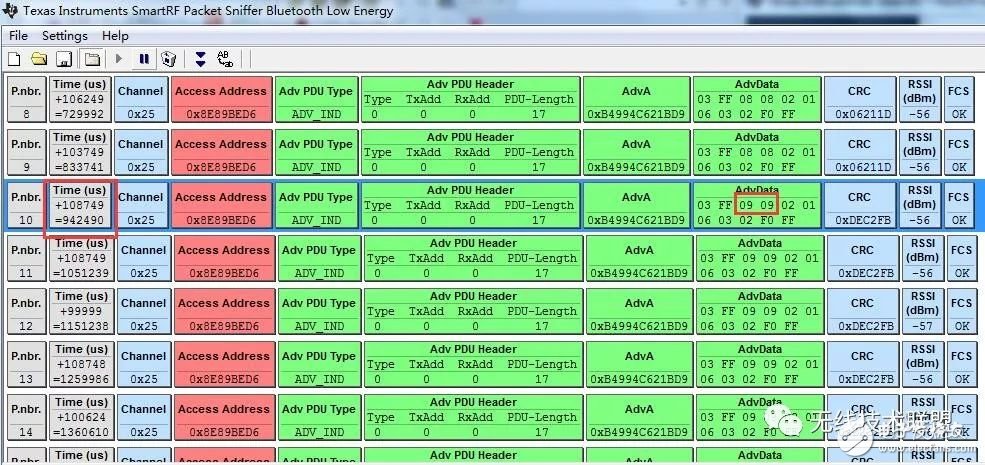Click Access Address 0x8E89BED6 in packet 12 row

tap(224, 311)
